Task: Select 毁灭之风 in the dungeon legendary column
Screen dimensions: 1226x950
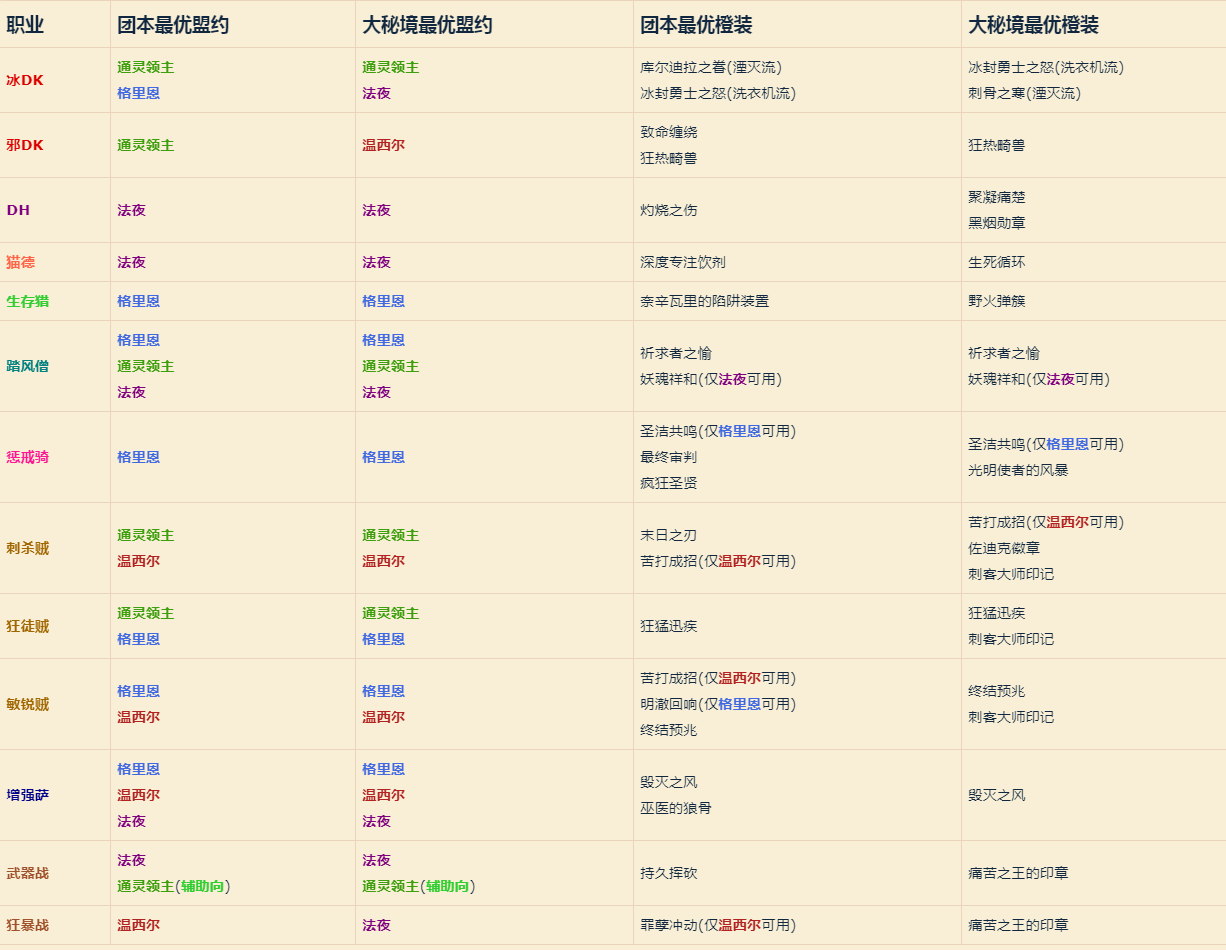Action: pyautogui.click(x=999, y=794)
